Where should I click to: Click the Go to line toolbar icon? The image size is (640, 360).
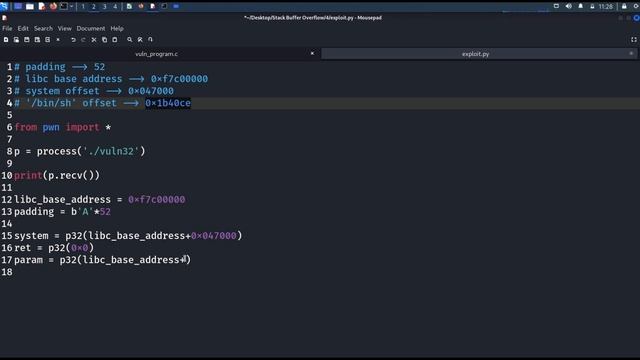coord(150,40)
